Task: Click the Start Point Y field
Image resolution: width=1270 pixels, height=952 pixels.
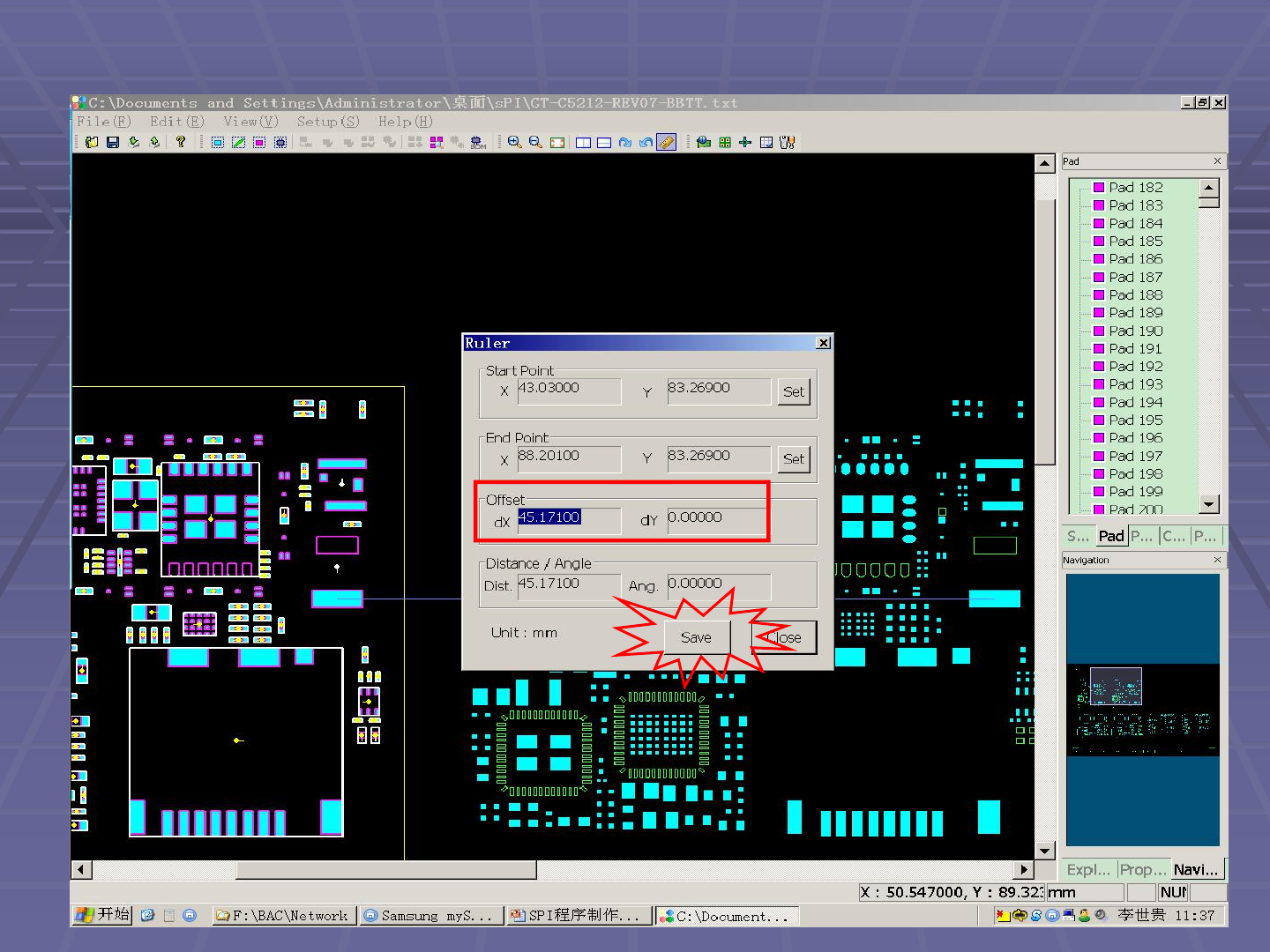Action: pyautogui.click(x=719, y=391)
